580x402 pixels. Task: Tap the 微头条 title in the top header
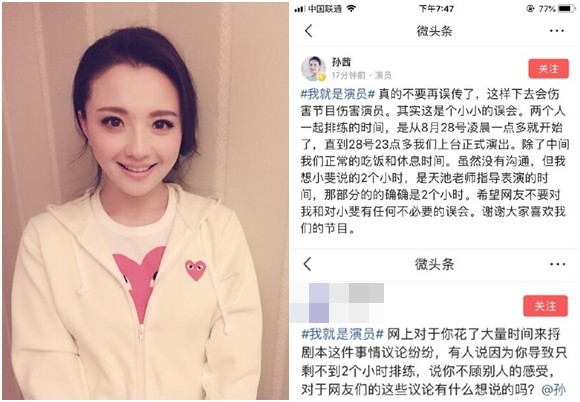coord(434,31)
